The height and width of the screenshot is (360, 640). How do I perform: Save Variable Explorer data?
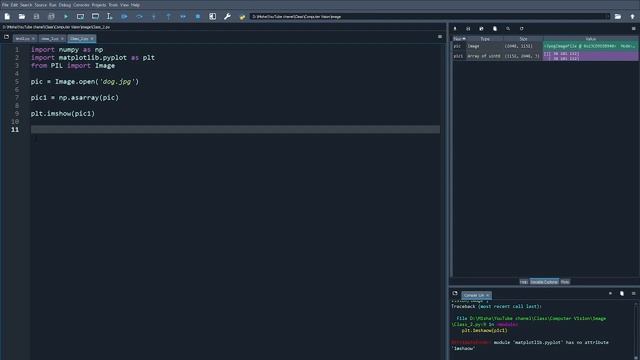(468, 29)
